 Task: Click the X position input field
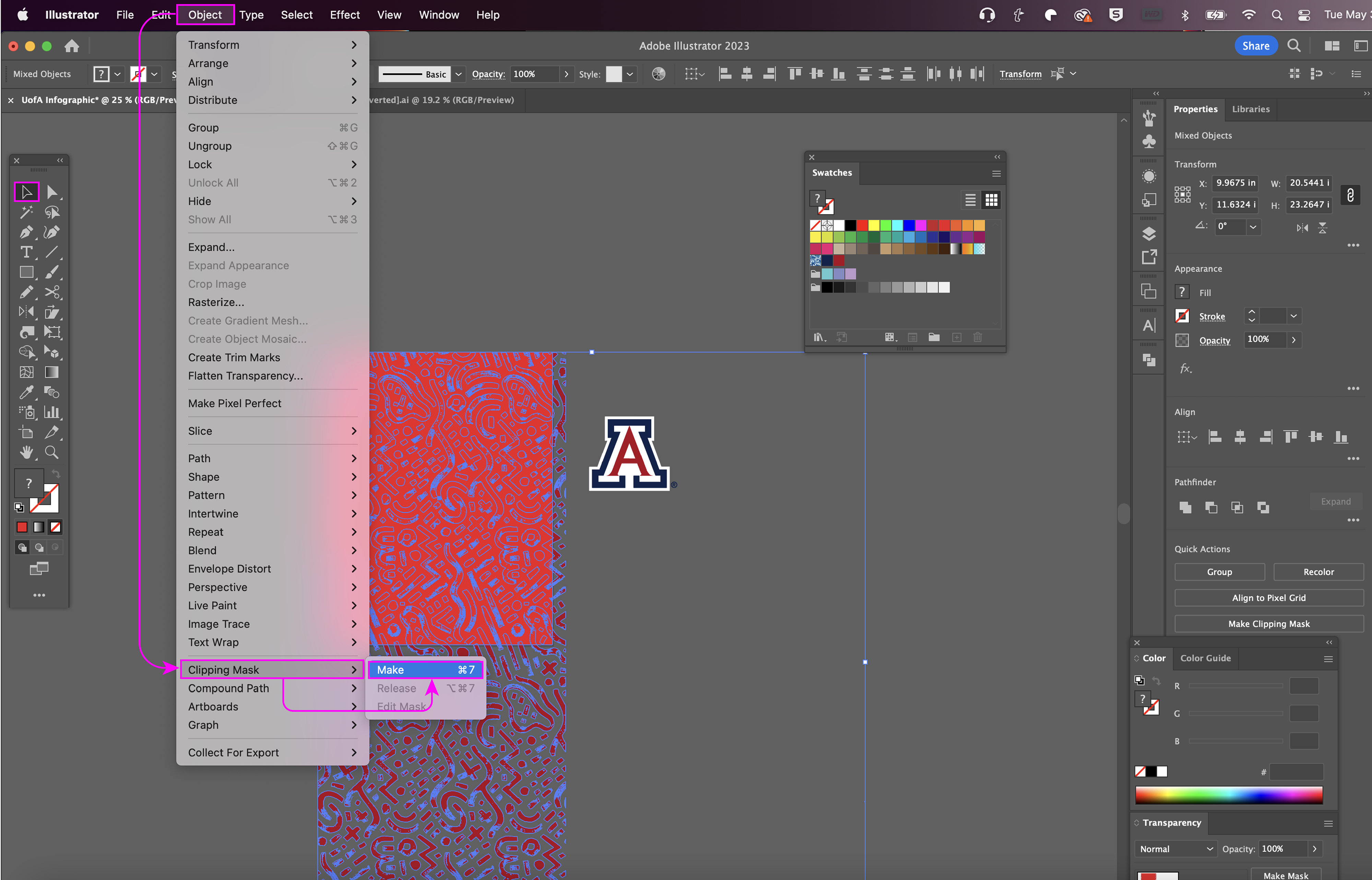click(1235, 183)
